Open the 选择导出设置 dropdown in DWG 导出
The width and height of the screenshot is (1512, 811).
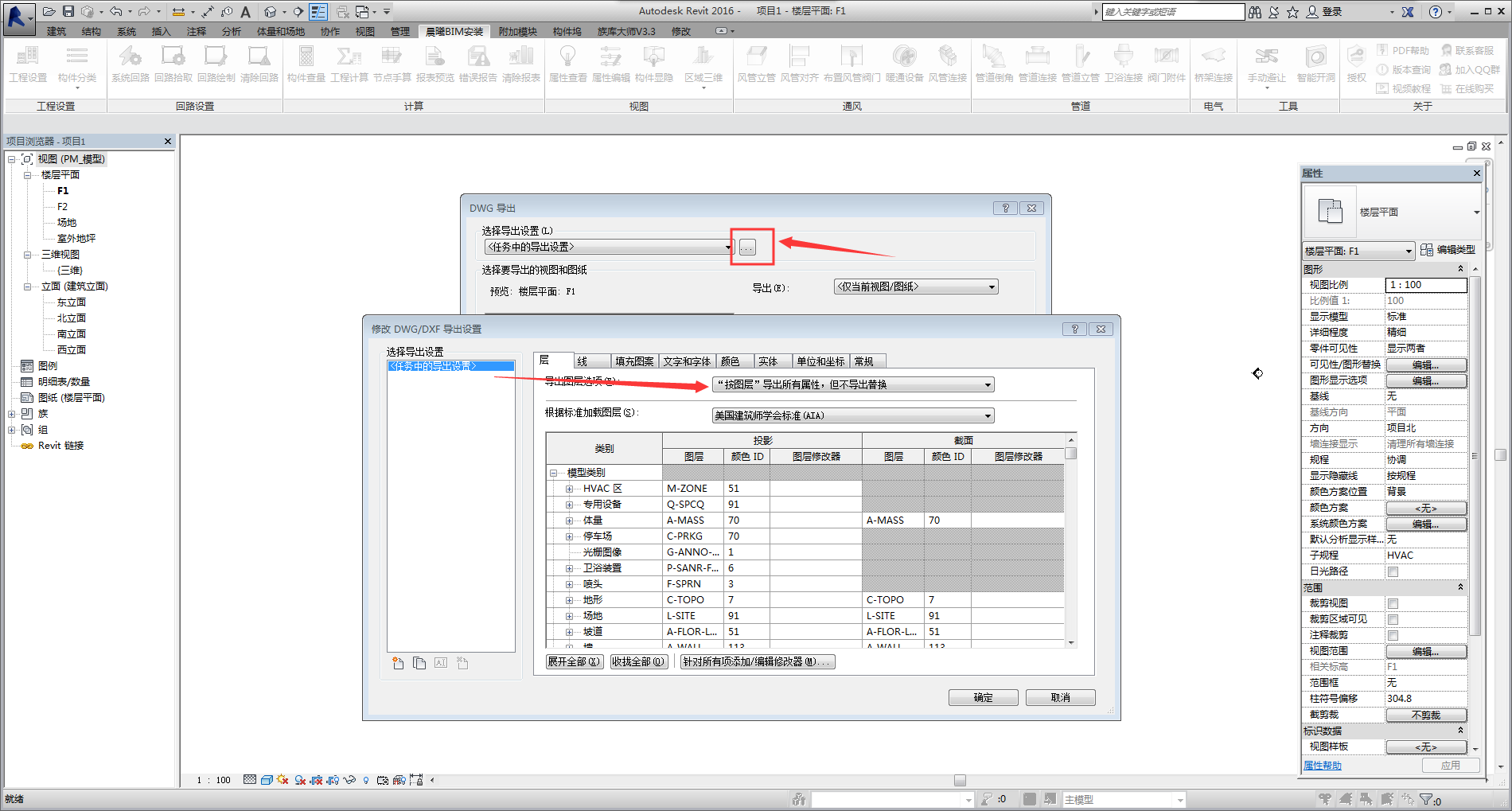click(609, 247)
